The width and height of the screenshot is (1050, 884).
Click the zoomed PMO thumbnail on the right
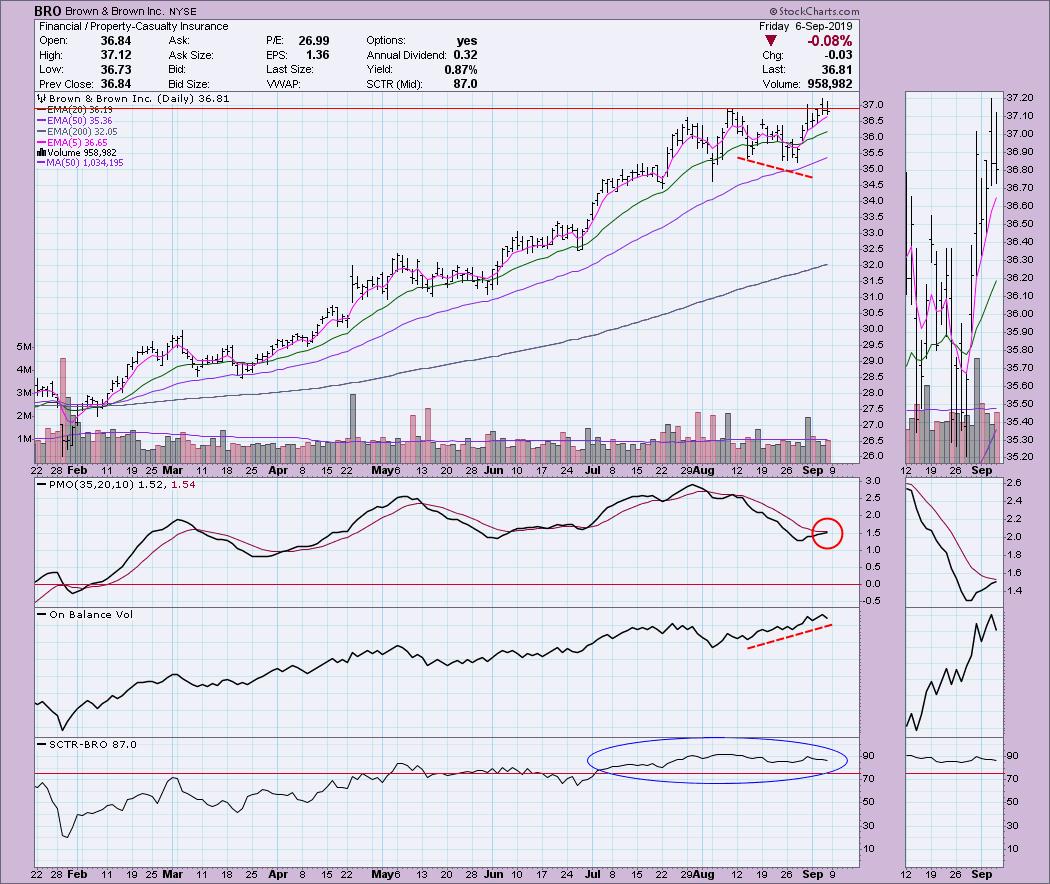951,540
